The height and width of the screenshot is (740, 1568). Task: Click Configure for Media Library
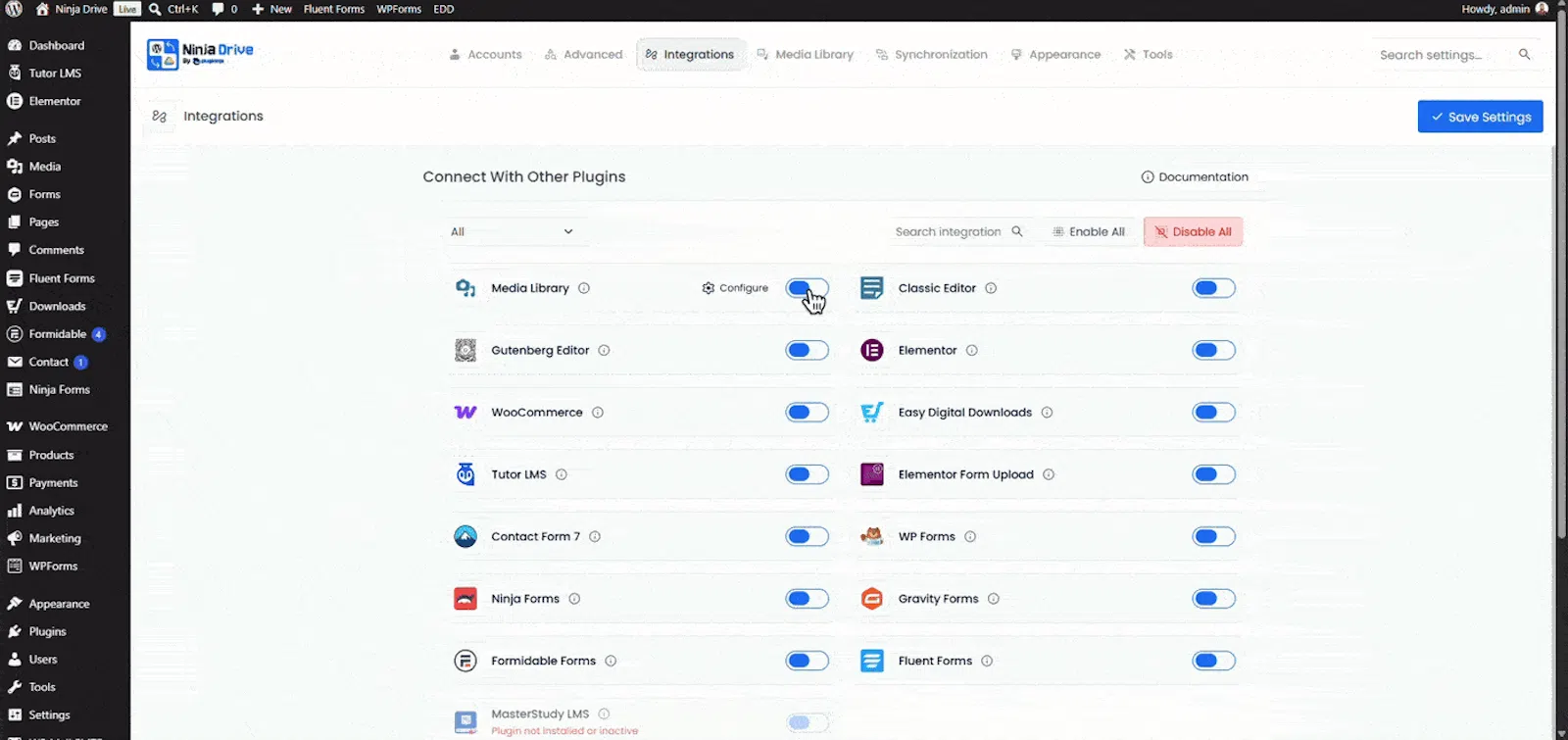735,288
